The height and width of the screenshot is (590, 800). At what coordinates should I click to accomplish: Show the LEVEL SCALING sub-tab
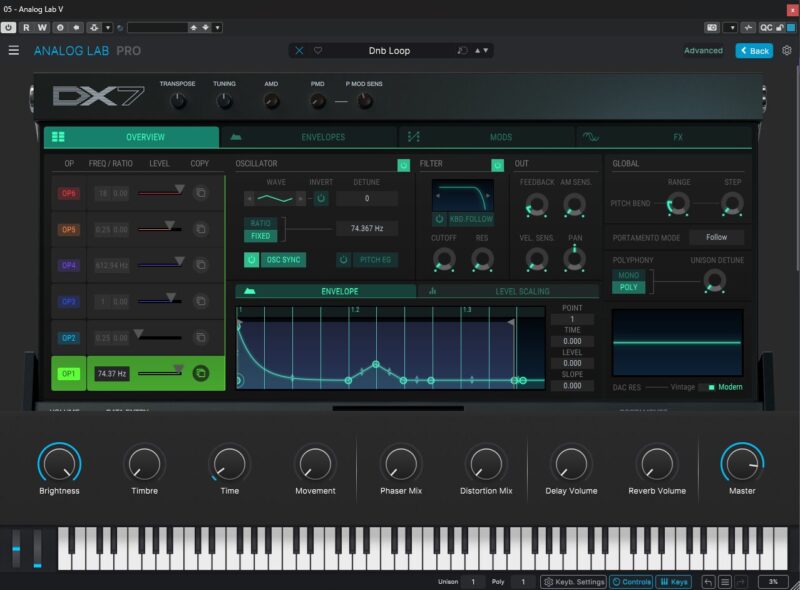point(508,291)
